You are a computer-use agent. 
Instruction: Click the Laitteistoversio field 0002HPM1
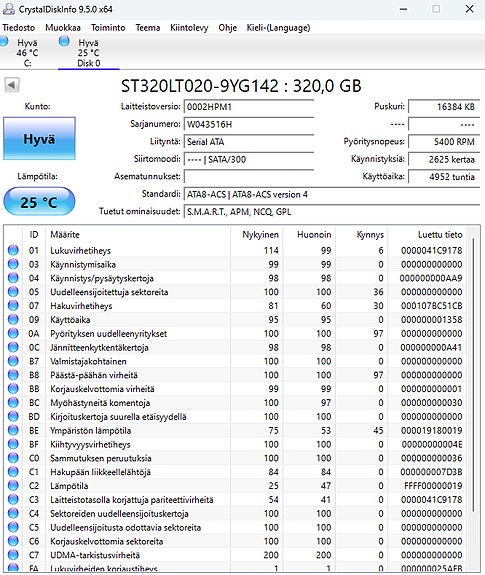pos(249,107)
